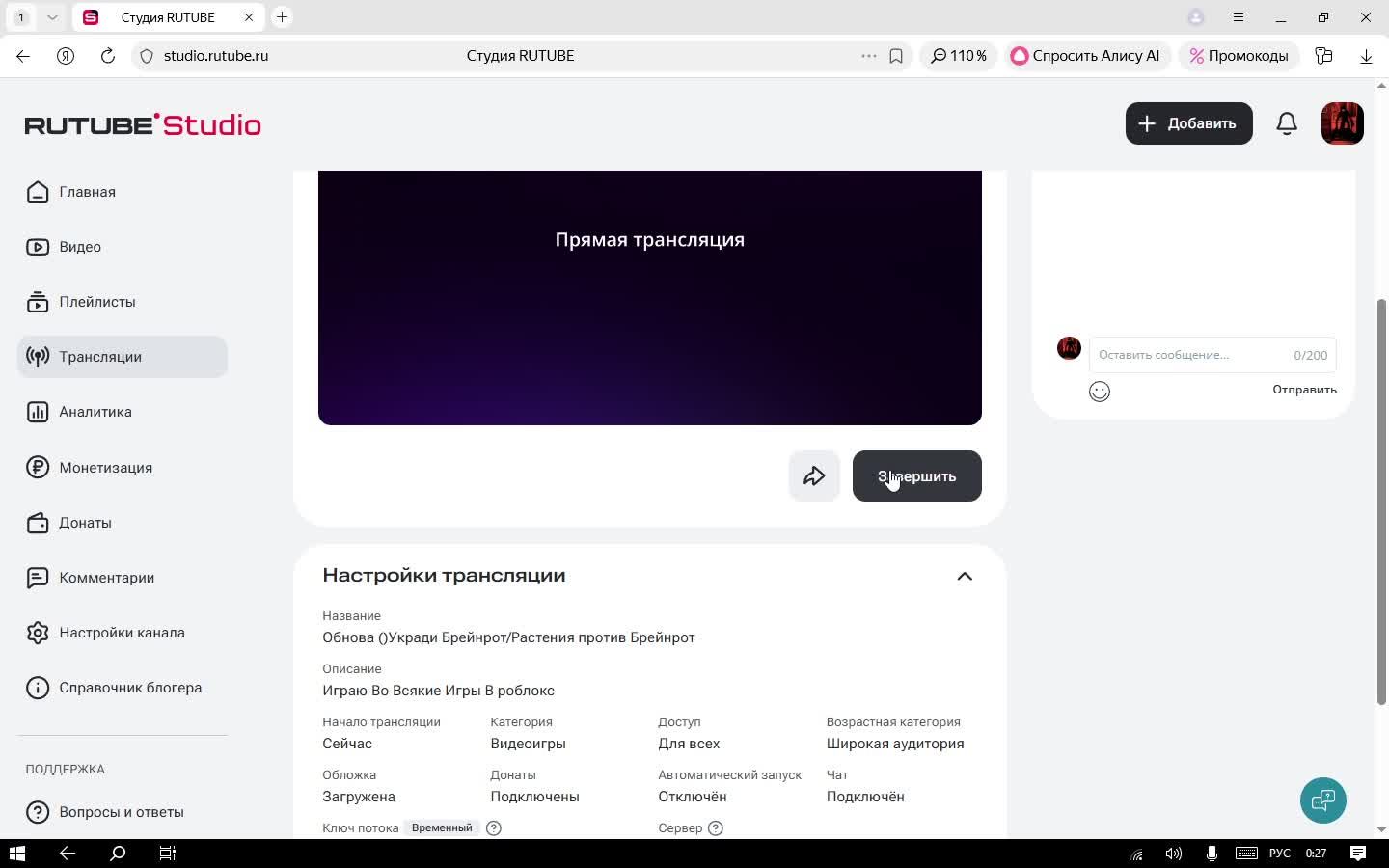Open the three-dots page options menu
1389x868 pixels.
point(869,56)
